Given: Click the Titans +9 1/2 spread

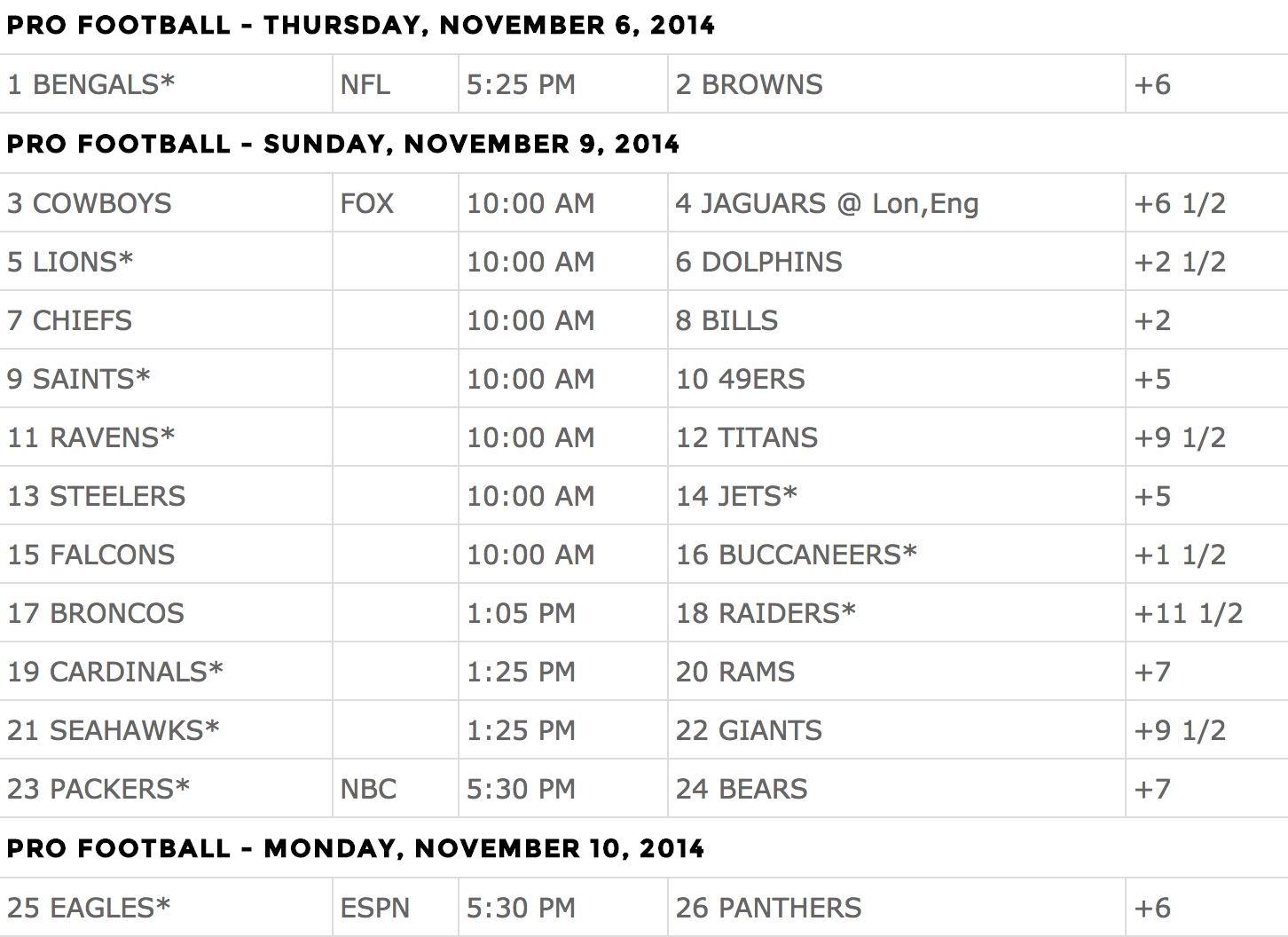Looking at the screenshot, I should [x=1180, y=437].
